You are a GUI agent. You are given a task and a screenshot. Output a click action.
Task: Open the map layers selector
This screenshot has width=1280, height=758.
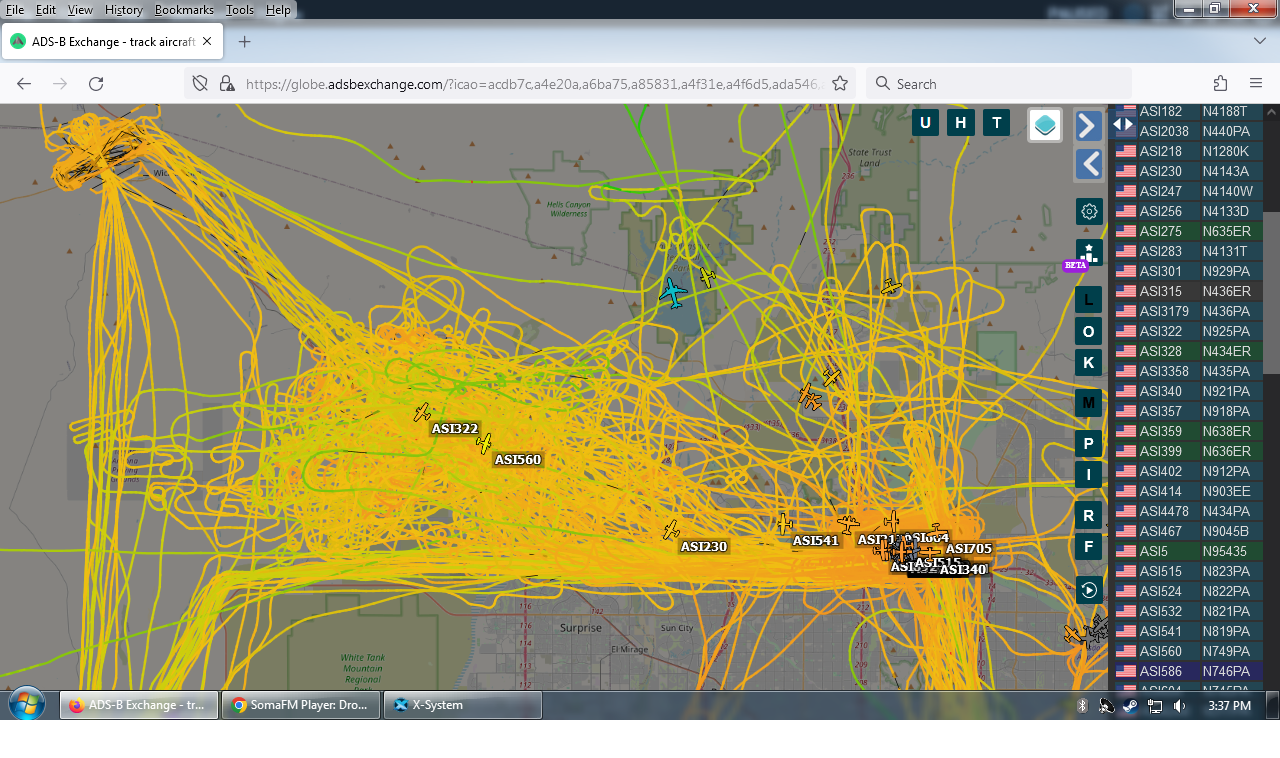point(1045,125)
